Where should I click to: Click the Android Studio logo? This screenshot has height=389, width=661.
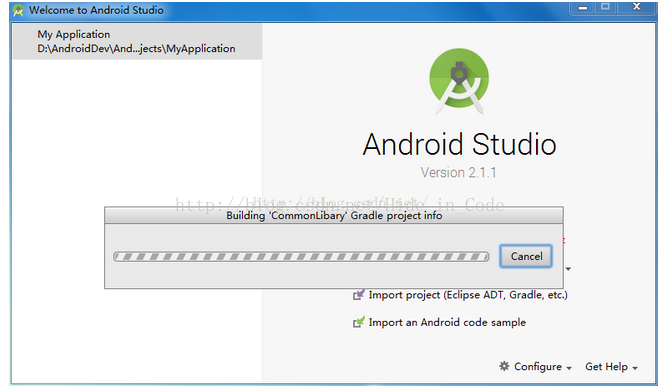[459, 81]
